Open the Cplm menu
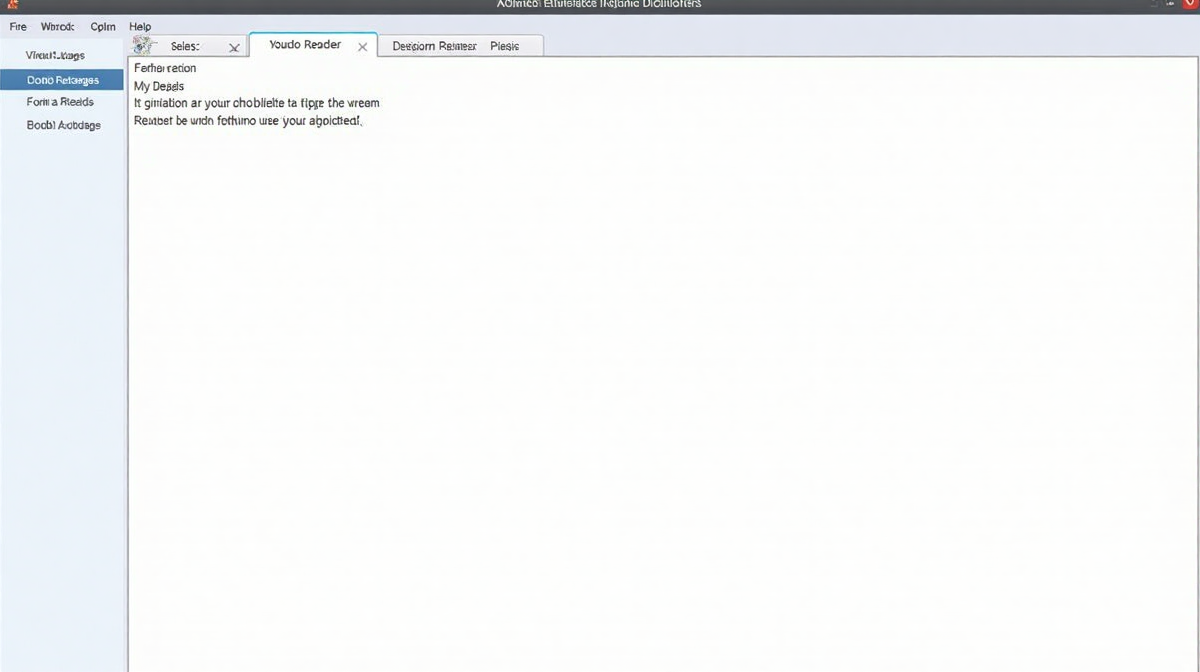Image resolution: width=1200 pixels, height=672 pixels. coord(103,27)
